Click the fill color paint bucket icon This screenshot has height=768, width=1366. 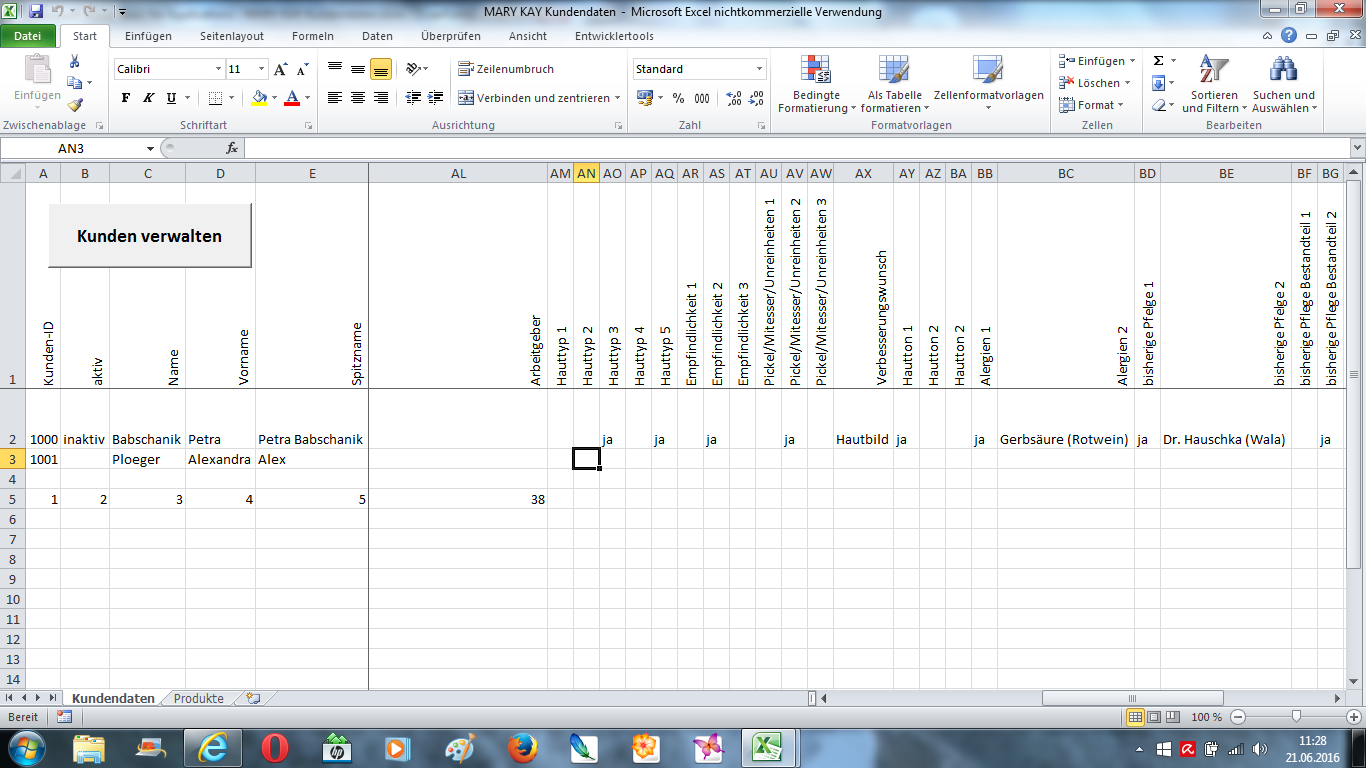click(260, 98)
